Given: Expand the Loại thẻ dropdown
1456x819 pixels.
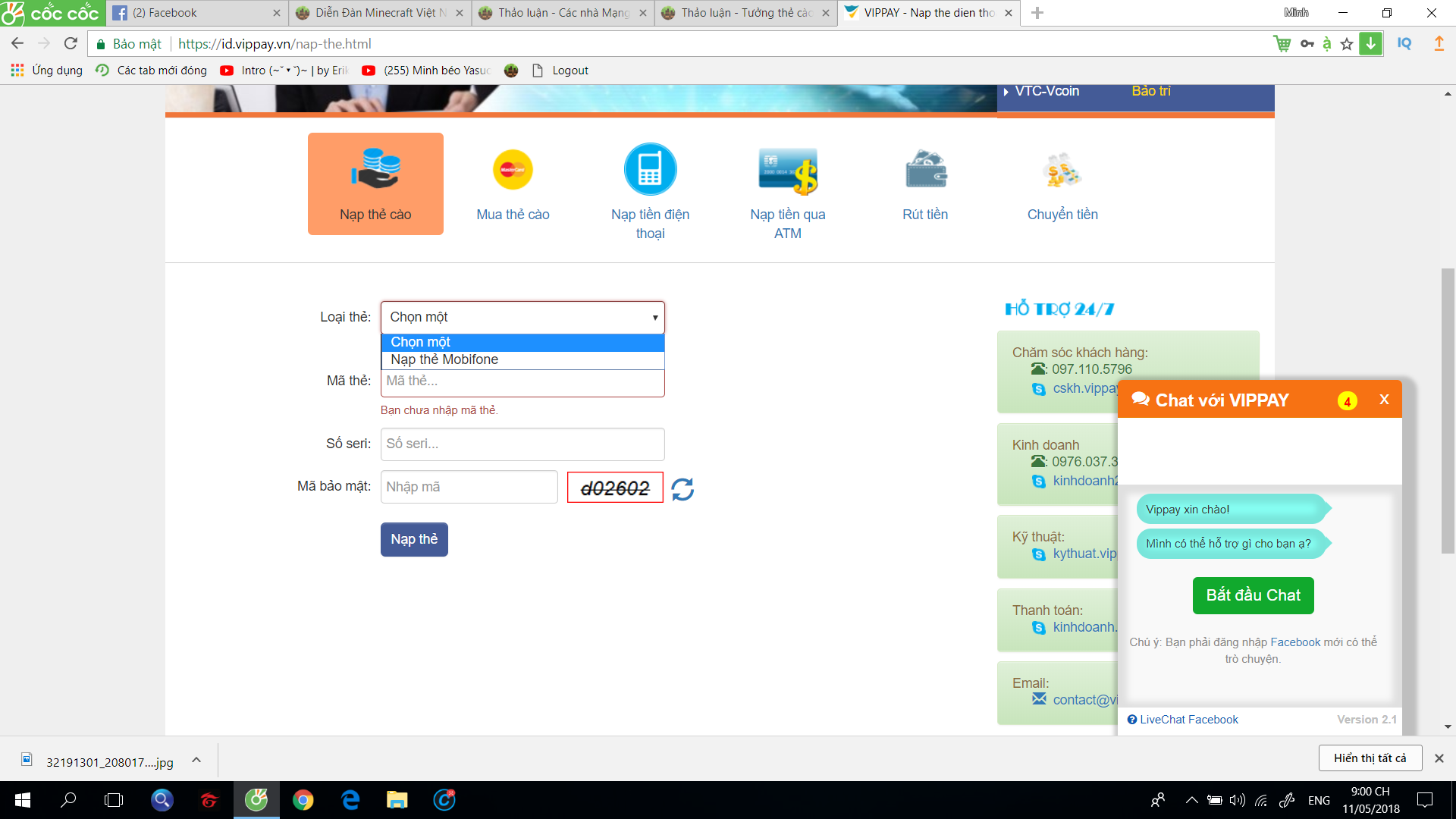Looking at the screenshot, I should (522, 317).
